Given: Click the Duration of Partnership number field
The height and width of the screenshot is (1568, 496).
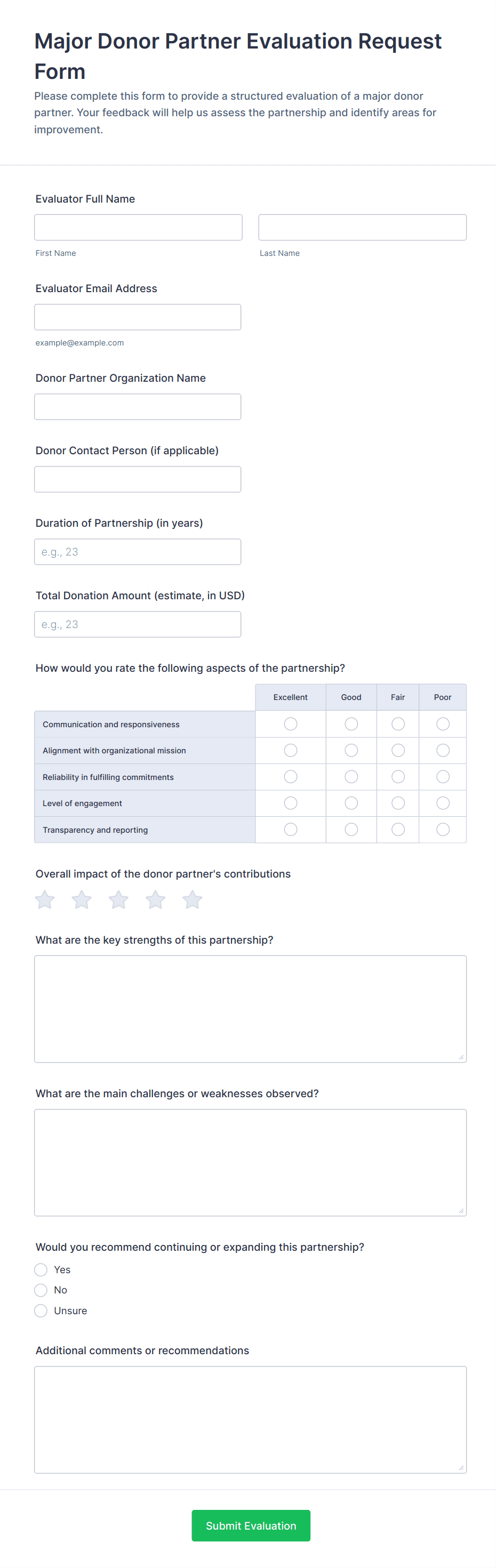Looking at the screenshot, I should click(138, 551).
